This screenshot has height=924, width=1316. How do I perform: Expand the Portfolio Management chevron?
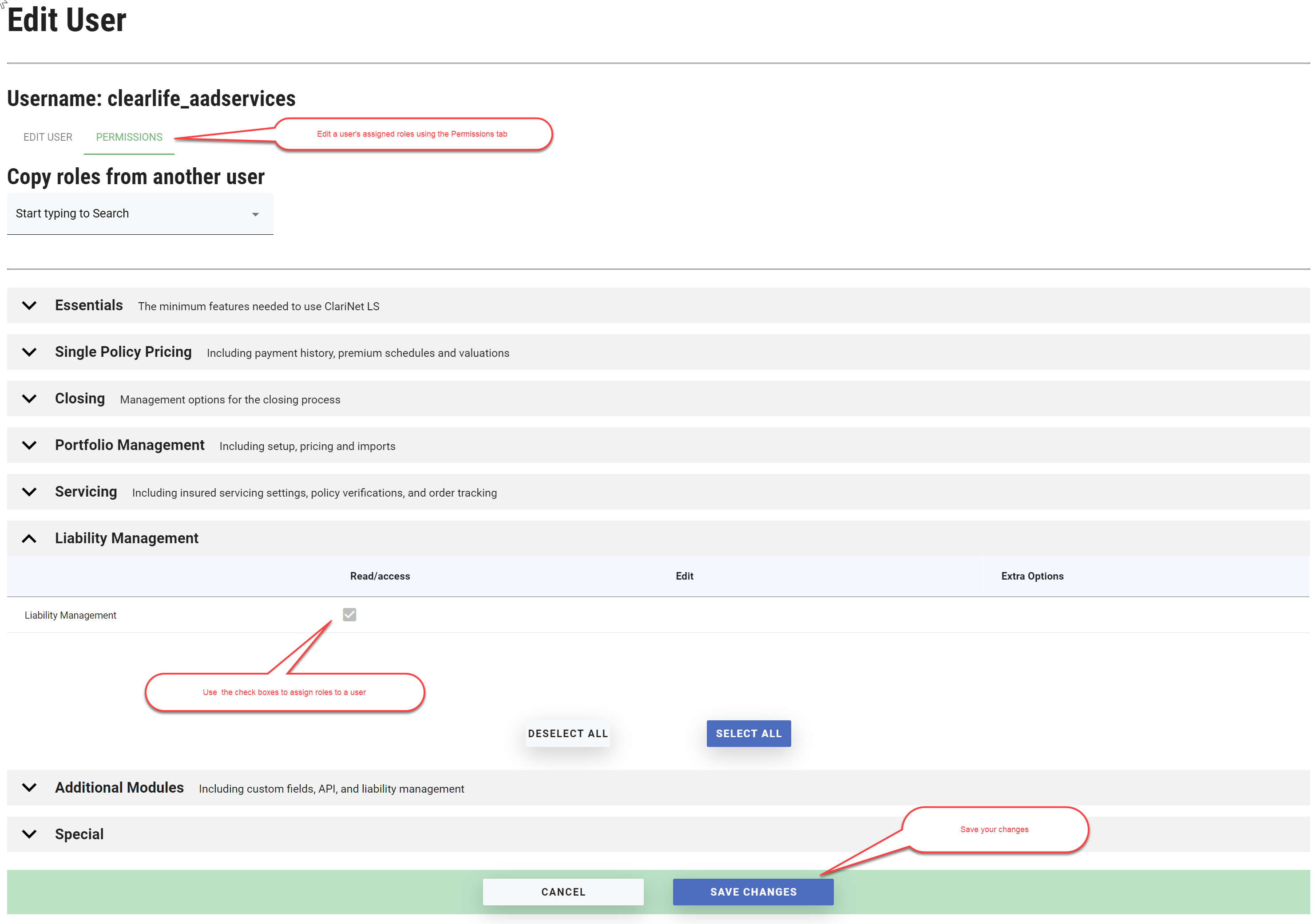tap(29, 445)
